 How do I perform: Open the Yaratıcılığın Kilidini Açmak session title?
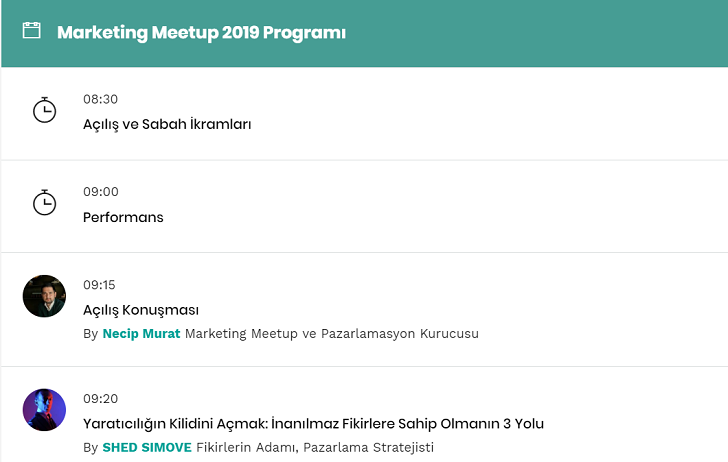click(313, 423)
